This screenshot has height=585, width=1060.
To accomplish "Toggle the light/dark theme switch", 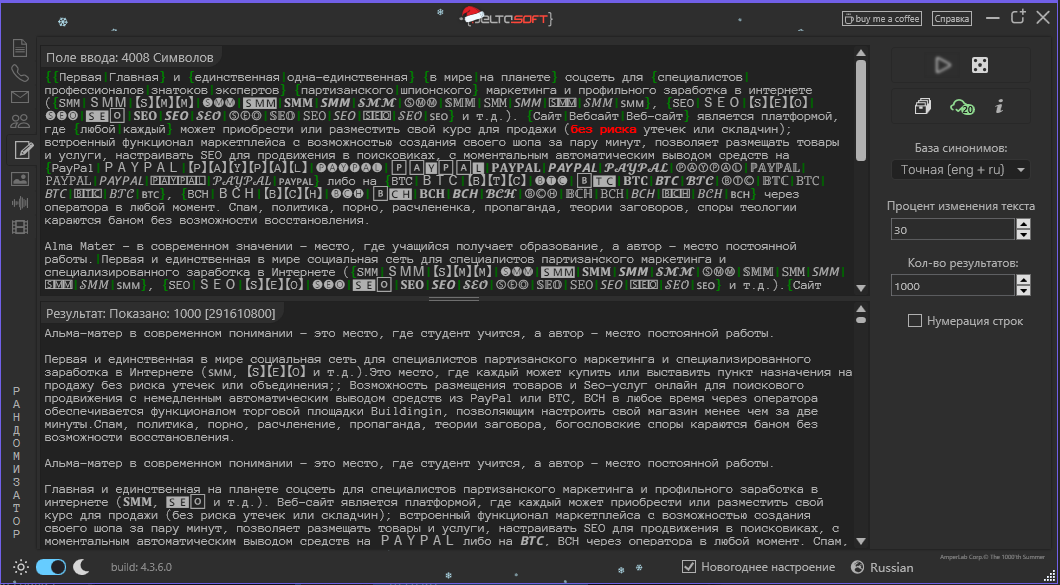I will point(50,567).
